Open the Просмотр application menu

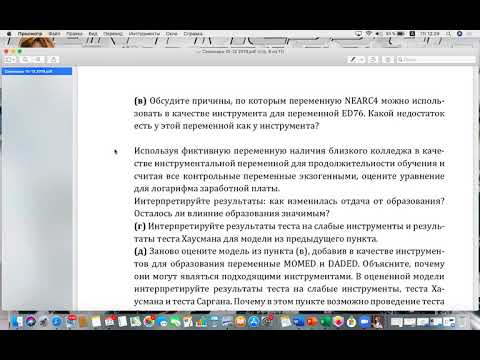coord(30,34)
